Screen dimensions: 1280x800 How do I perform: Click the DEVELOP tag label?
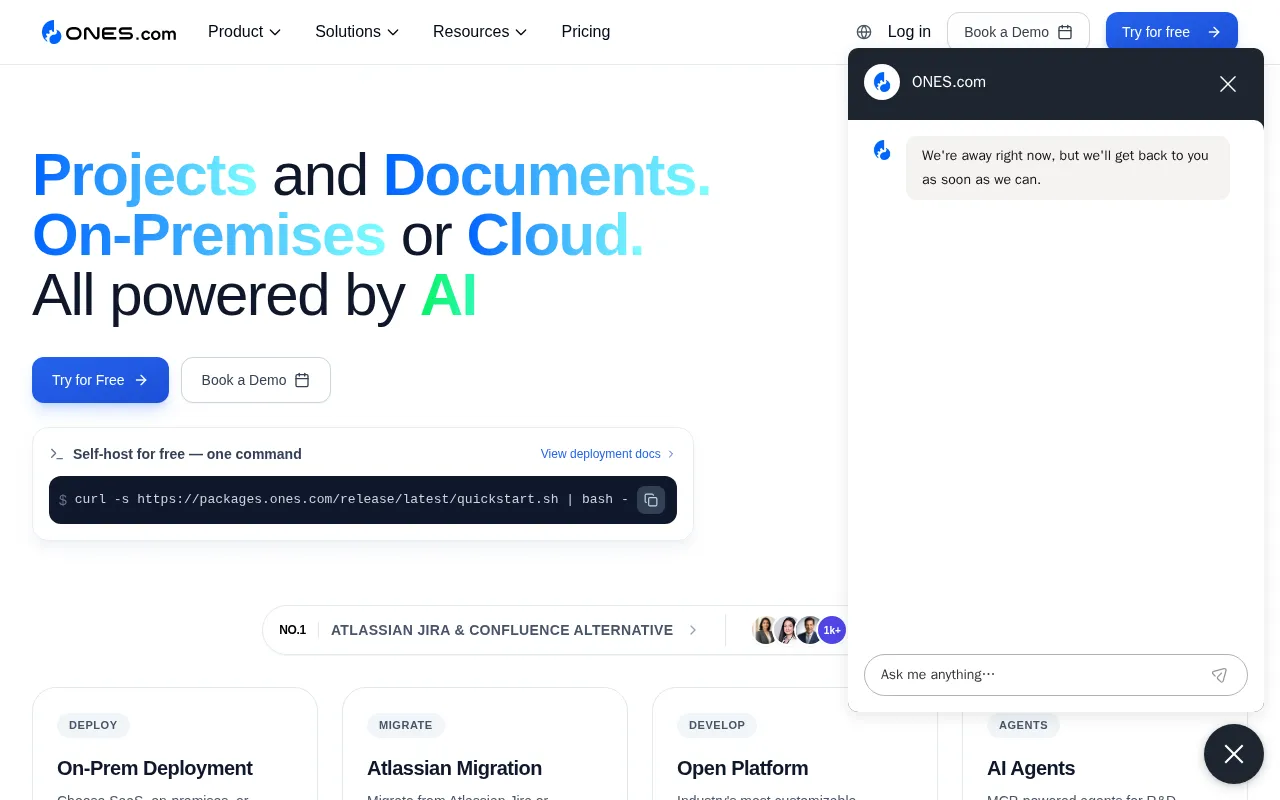pyautogui.click(x=717, y=725)
